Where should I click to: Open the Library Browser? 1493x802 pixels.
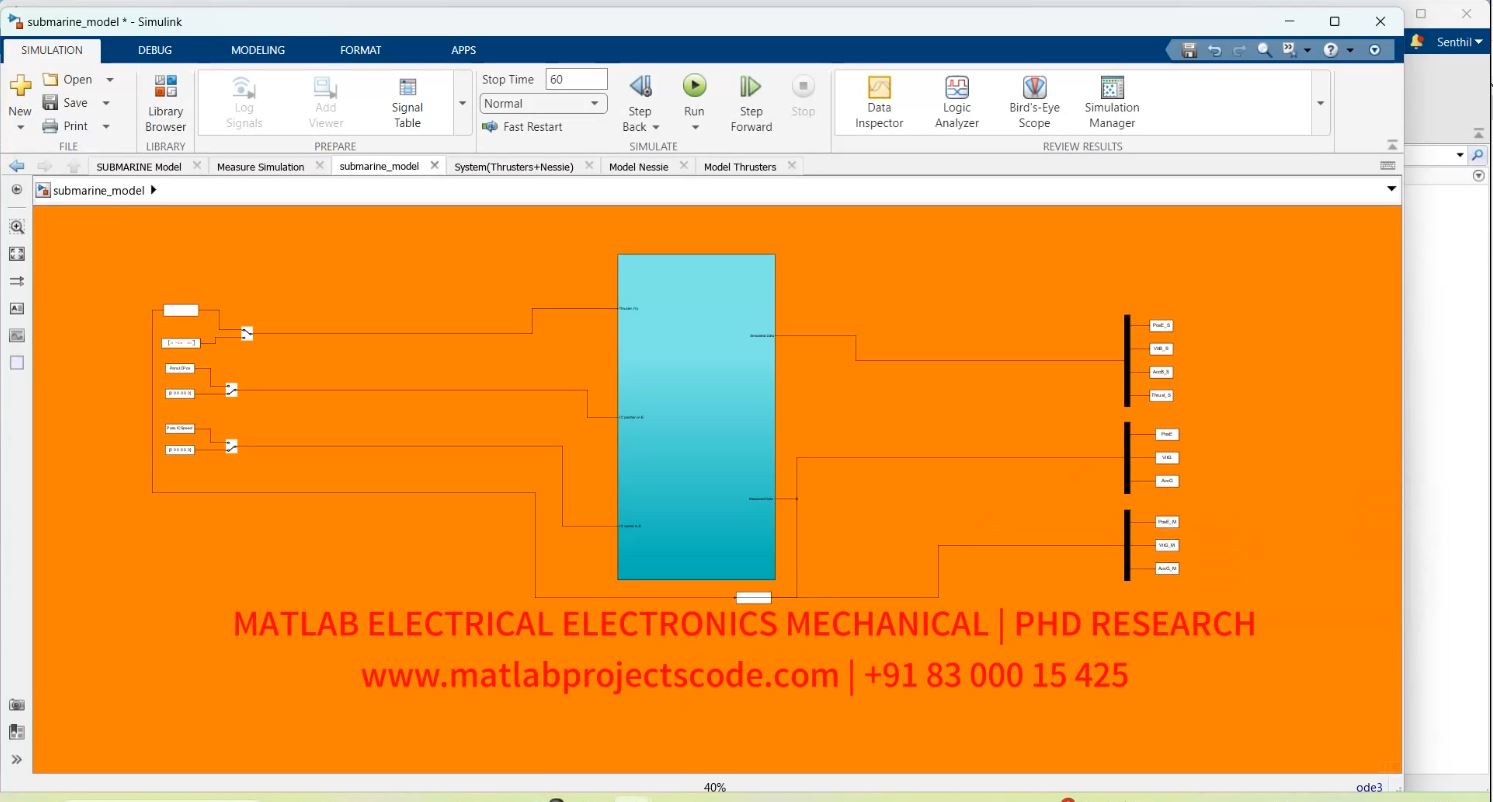click(x=164, y=100)
